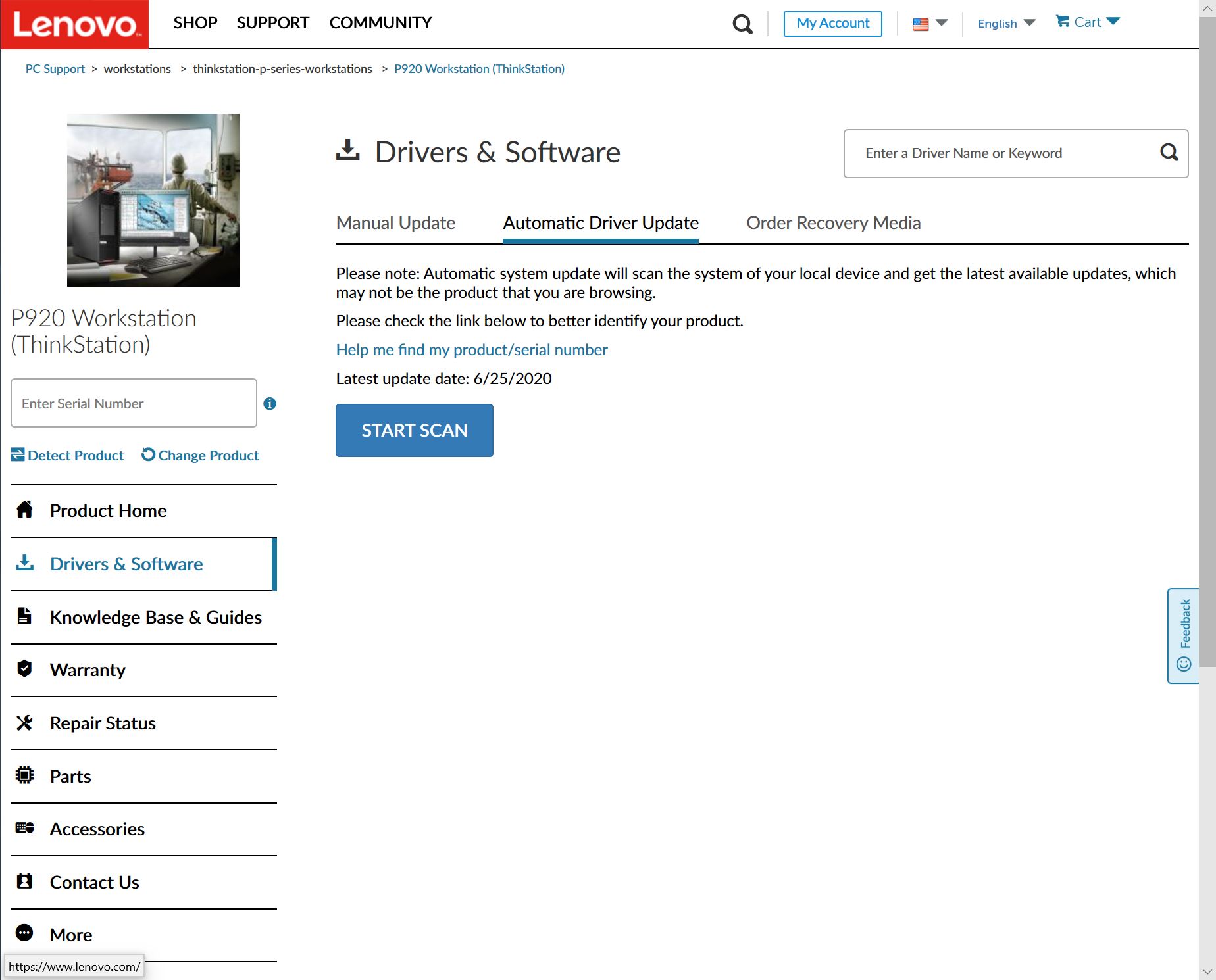Open site search magnifier in header
Screen dimensions: 1216x980
[742, 24]
